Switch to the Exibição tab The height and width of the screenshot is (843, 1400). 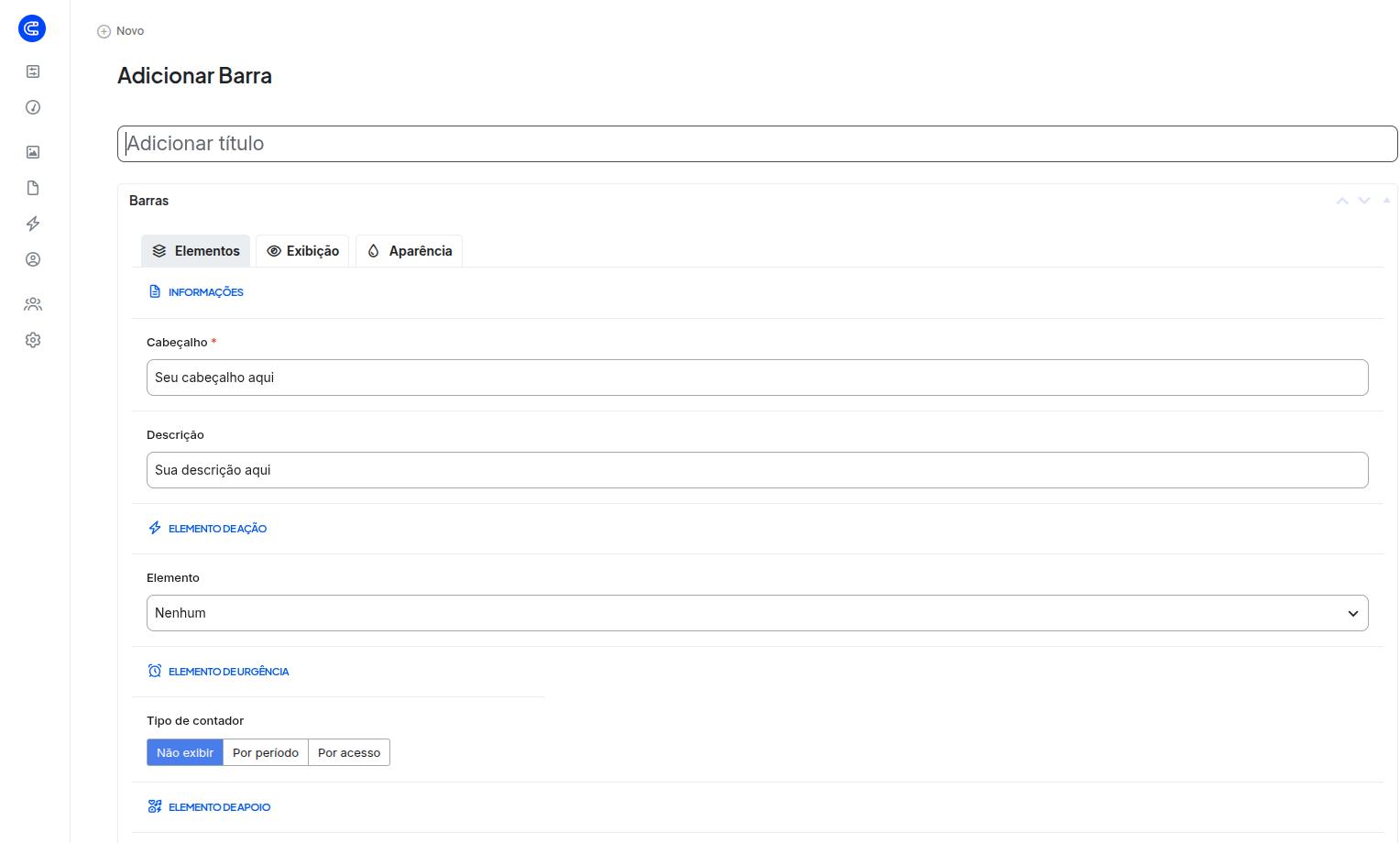tap(302, 251)
